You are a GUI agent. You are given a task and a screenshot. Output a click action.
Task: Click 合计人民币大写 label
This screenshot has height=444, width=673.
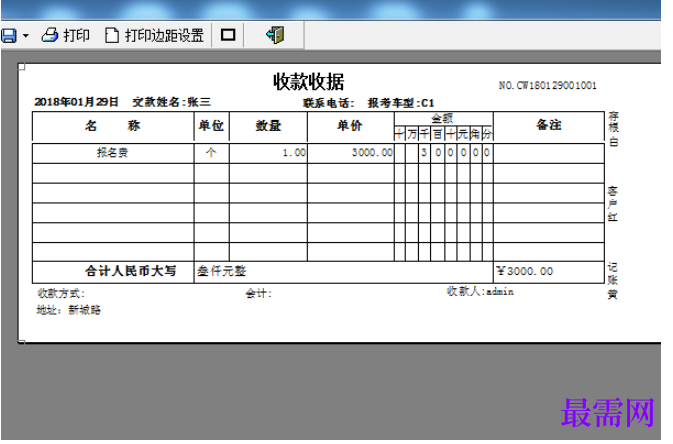(x=130, y=271)
